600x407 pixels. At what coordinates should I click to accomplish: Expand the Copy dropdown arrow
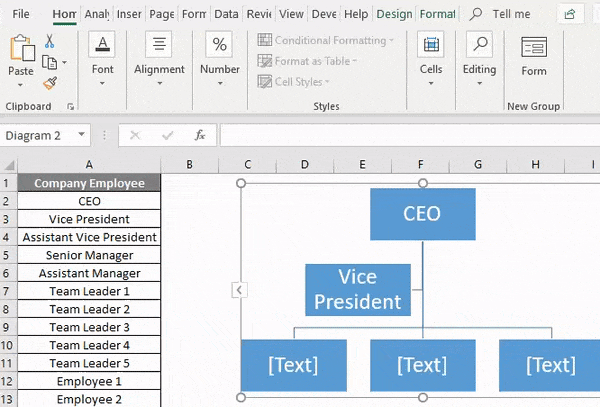(x=64, y=62)
